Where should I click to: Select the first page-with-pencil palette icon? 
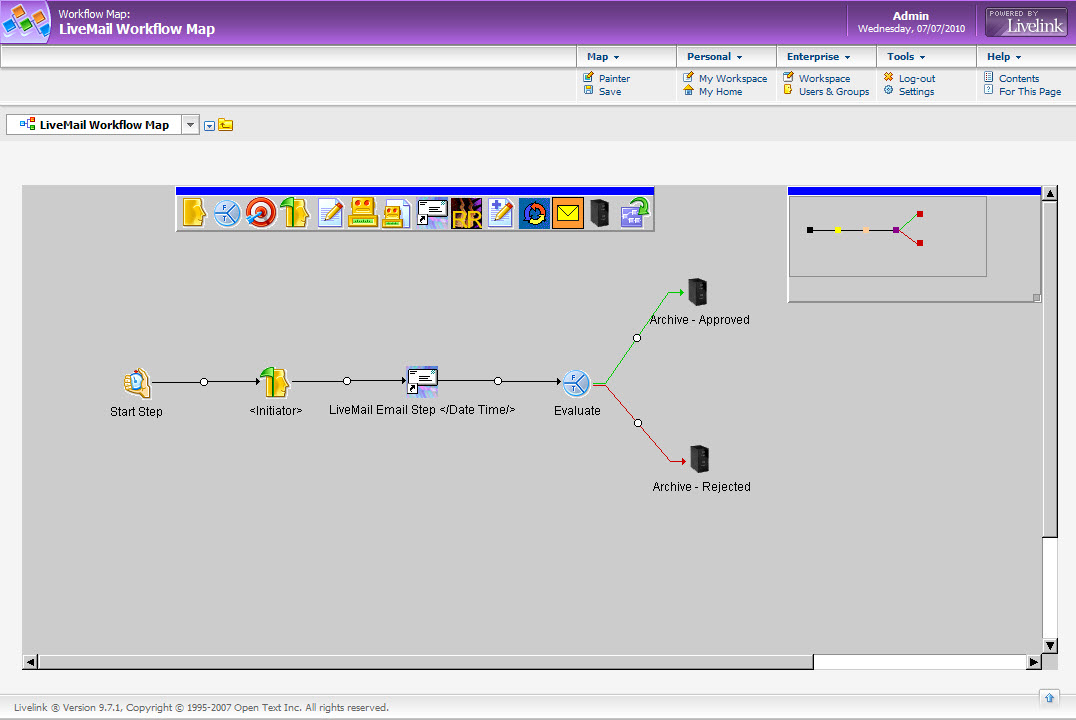(x=330, y=213)
